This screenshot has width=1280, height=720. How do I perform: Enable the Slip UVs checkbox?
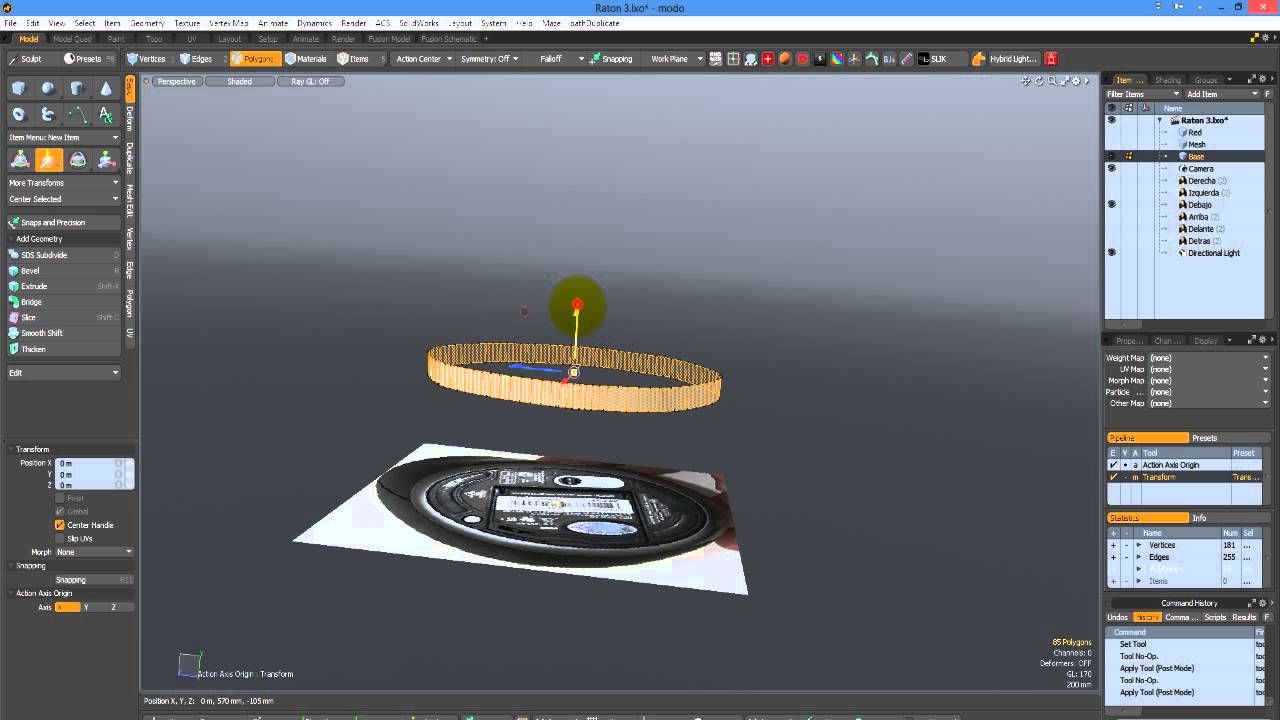click(60, 538)
